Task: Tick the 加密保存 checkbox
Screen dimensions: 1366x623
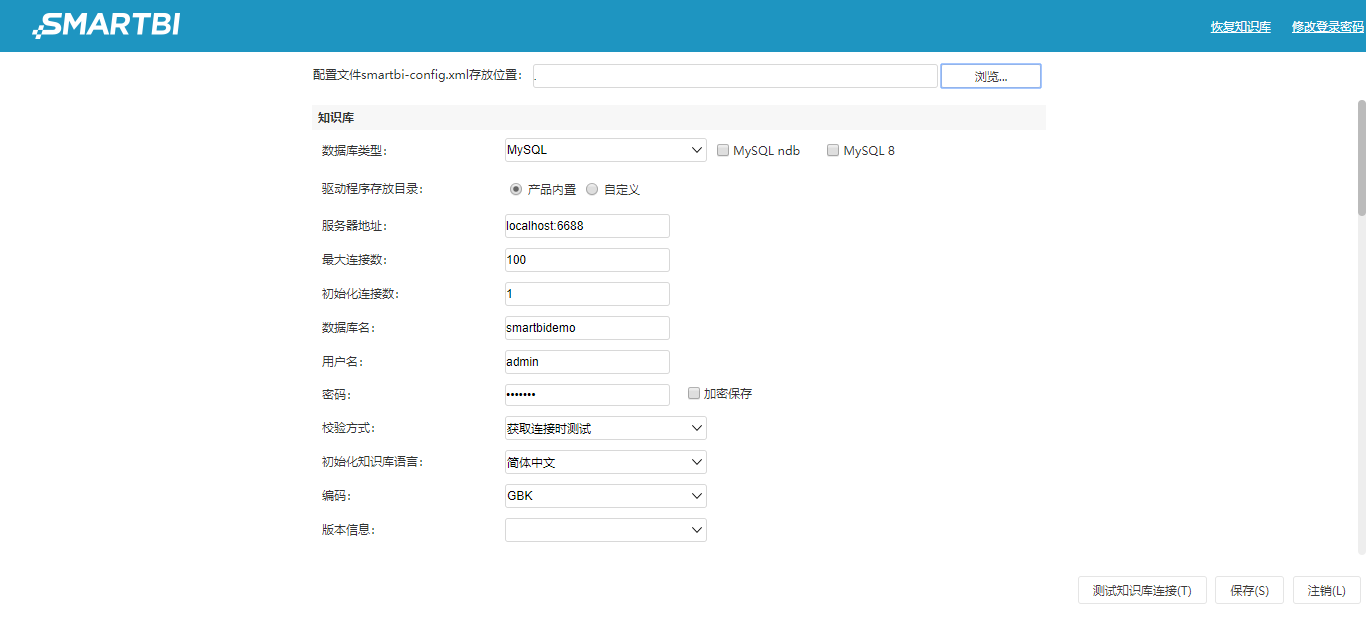Action: click(694, 394)
